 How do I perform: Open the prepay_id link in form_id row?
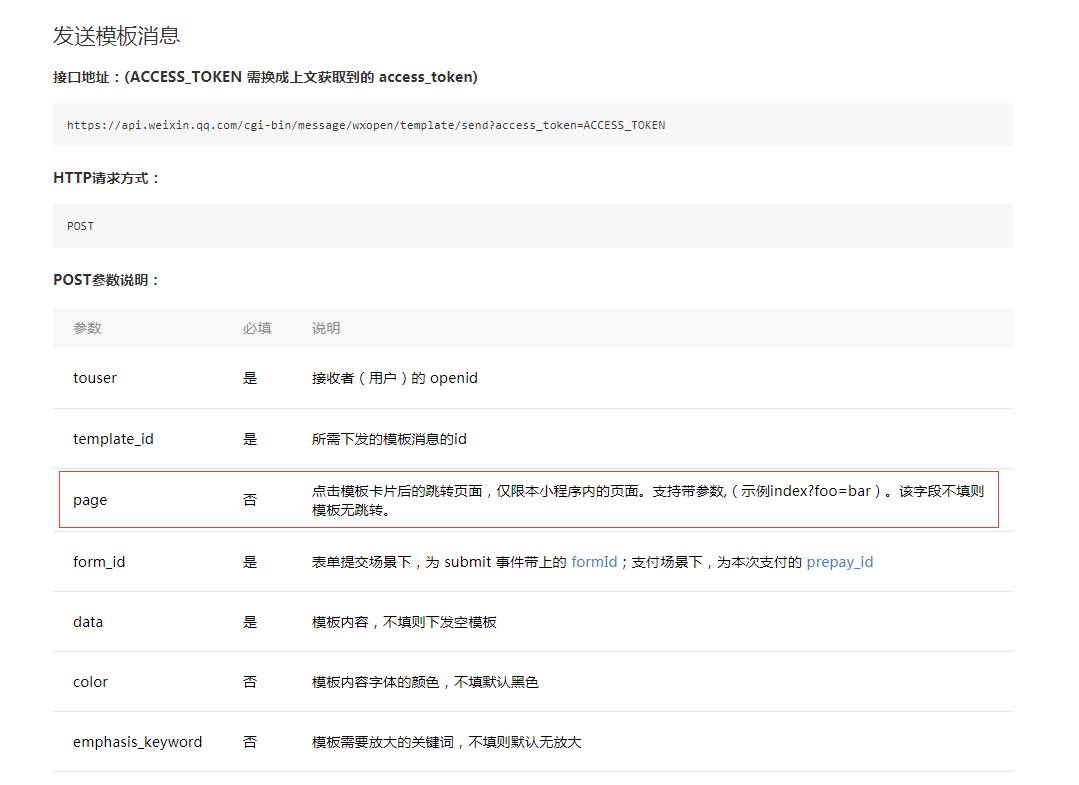(x=840, y=562)
